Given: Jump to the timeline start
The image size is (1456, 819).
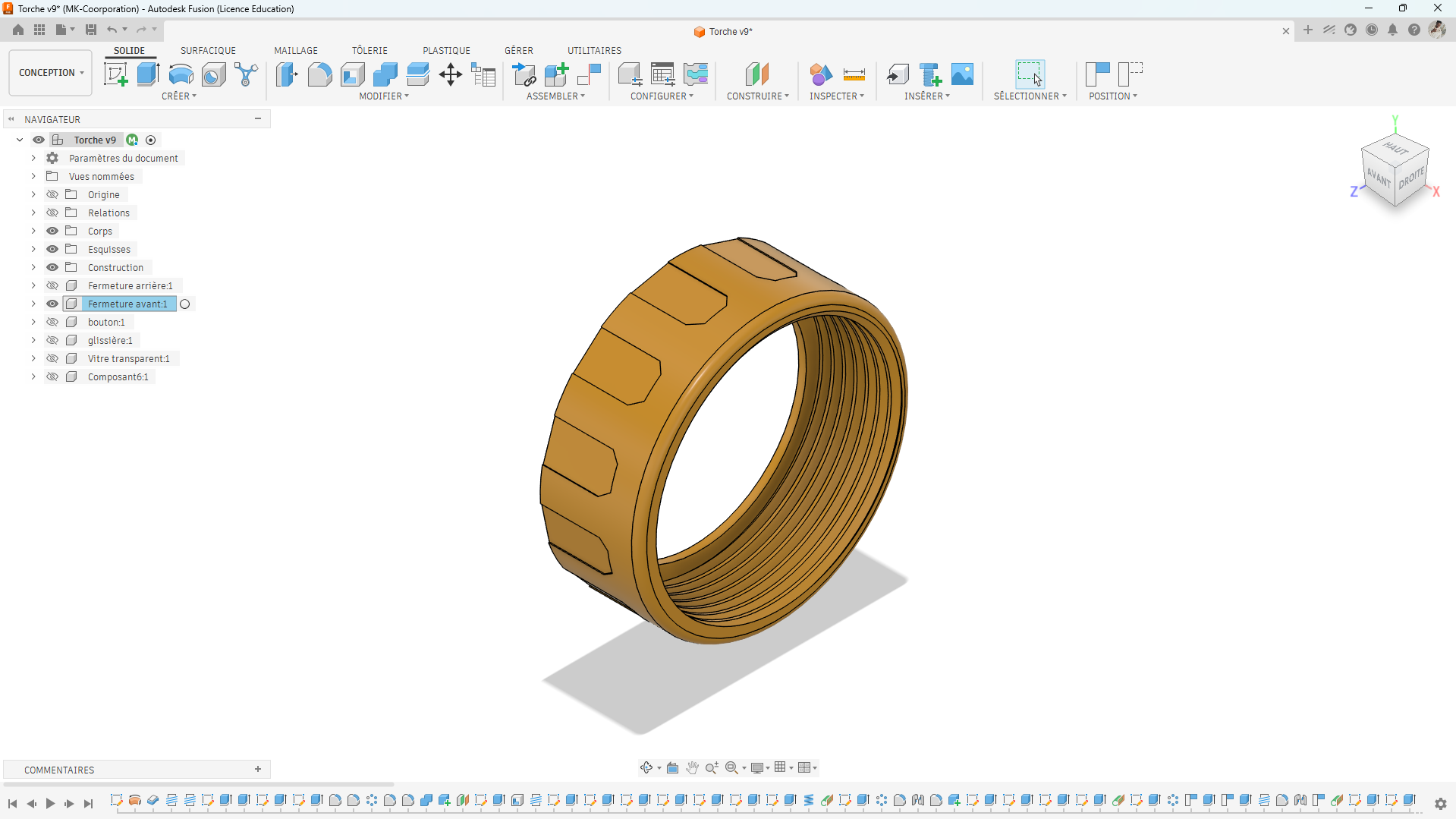Looking at the screenshot, I should [x=12, y=803].
